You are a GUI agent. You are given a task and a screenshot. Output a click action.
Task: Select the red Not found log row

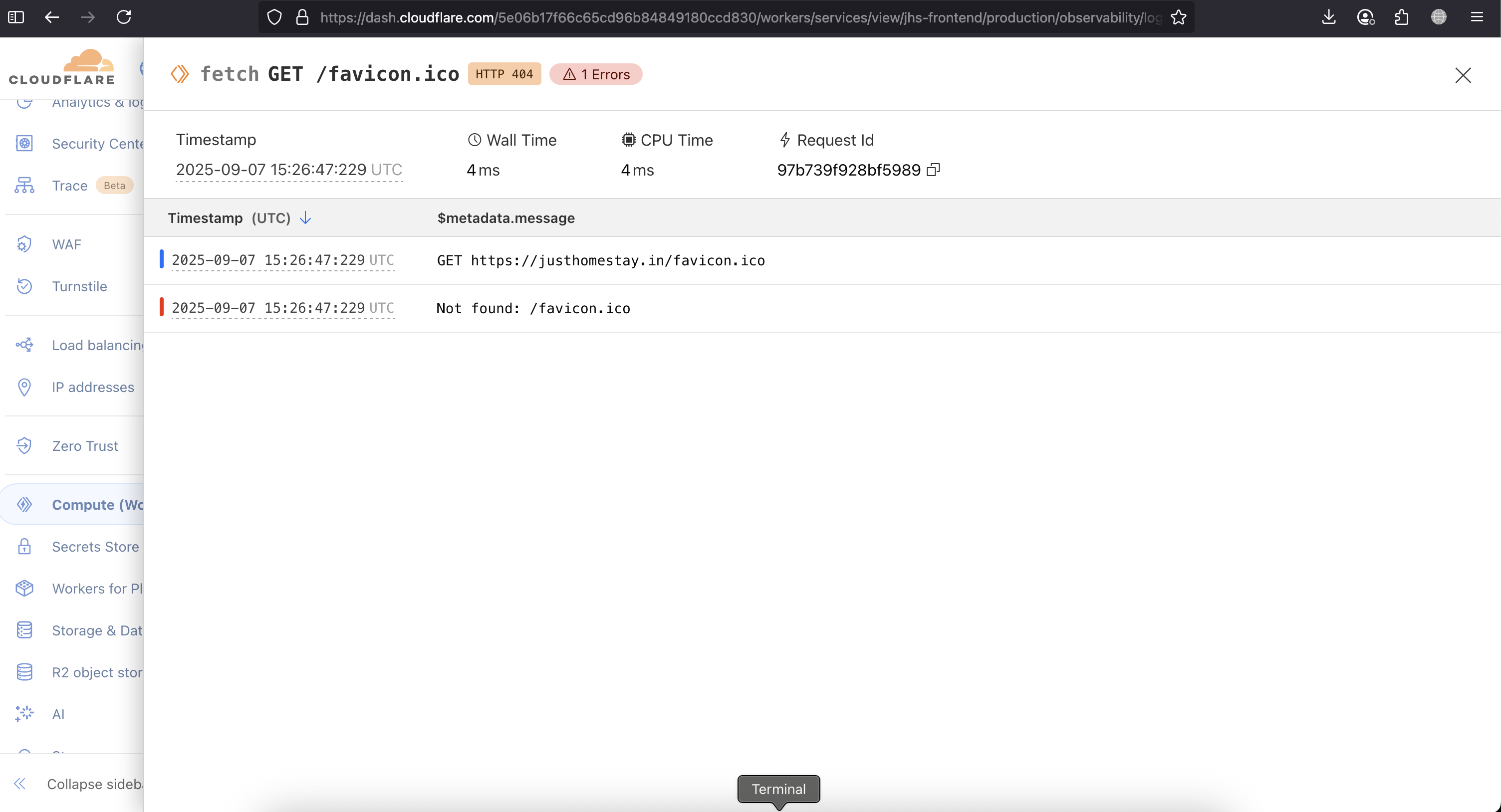[532, 308]
